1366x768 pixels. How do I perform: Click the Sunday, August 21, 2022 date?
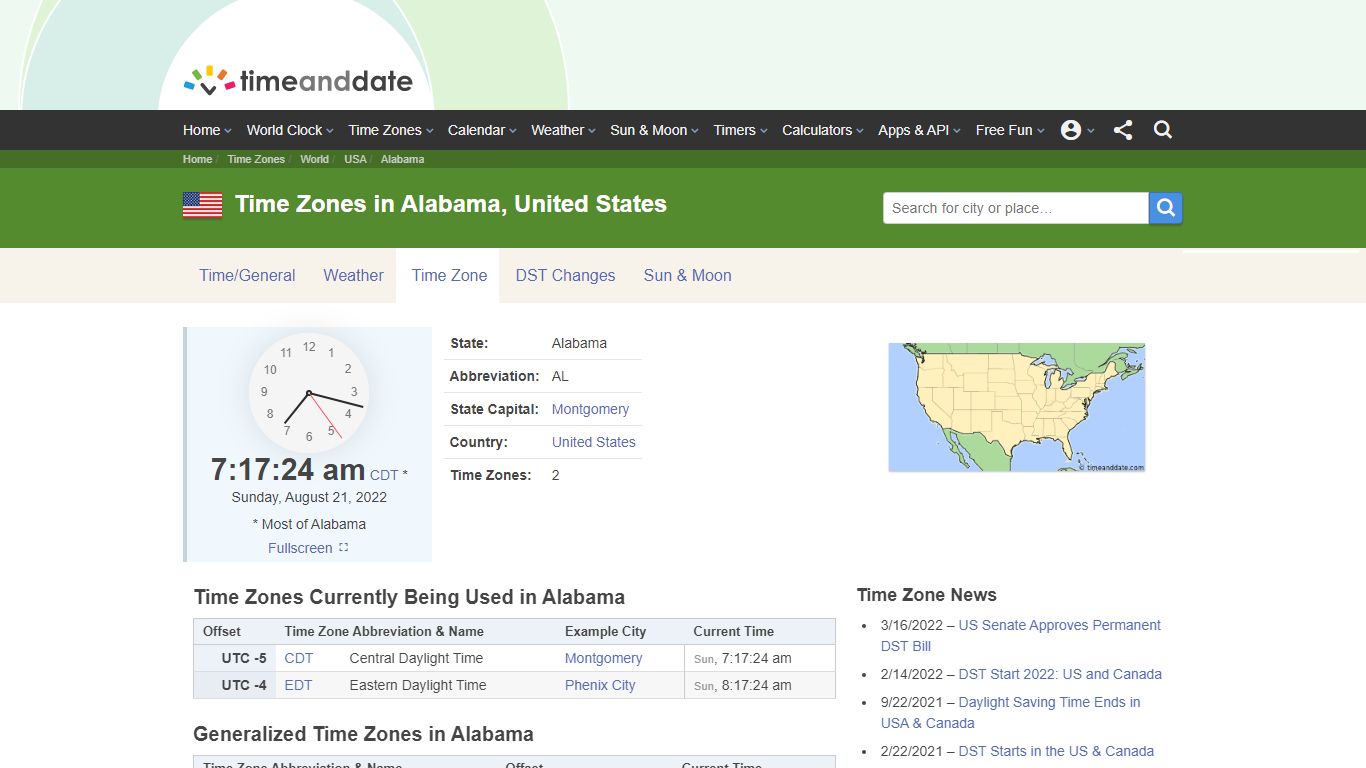point(309,497)
